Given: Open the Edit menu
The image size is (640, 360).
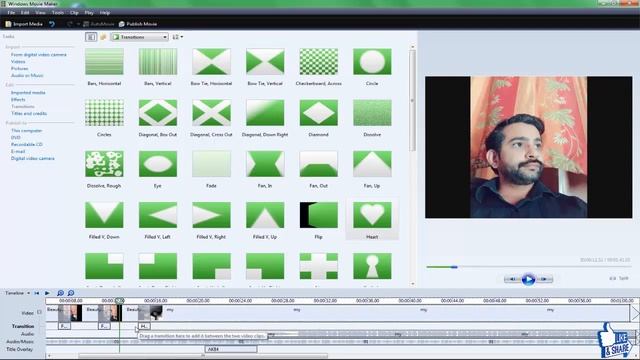Looking at the screenshot, I should [25, 13].
